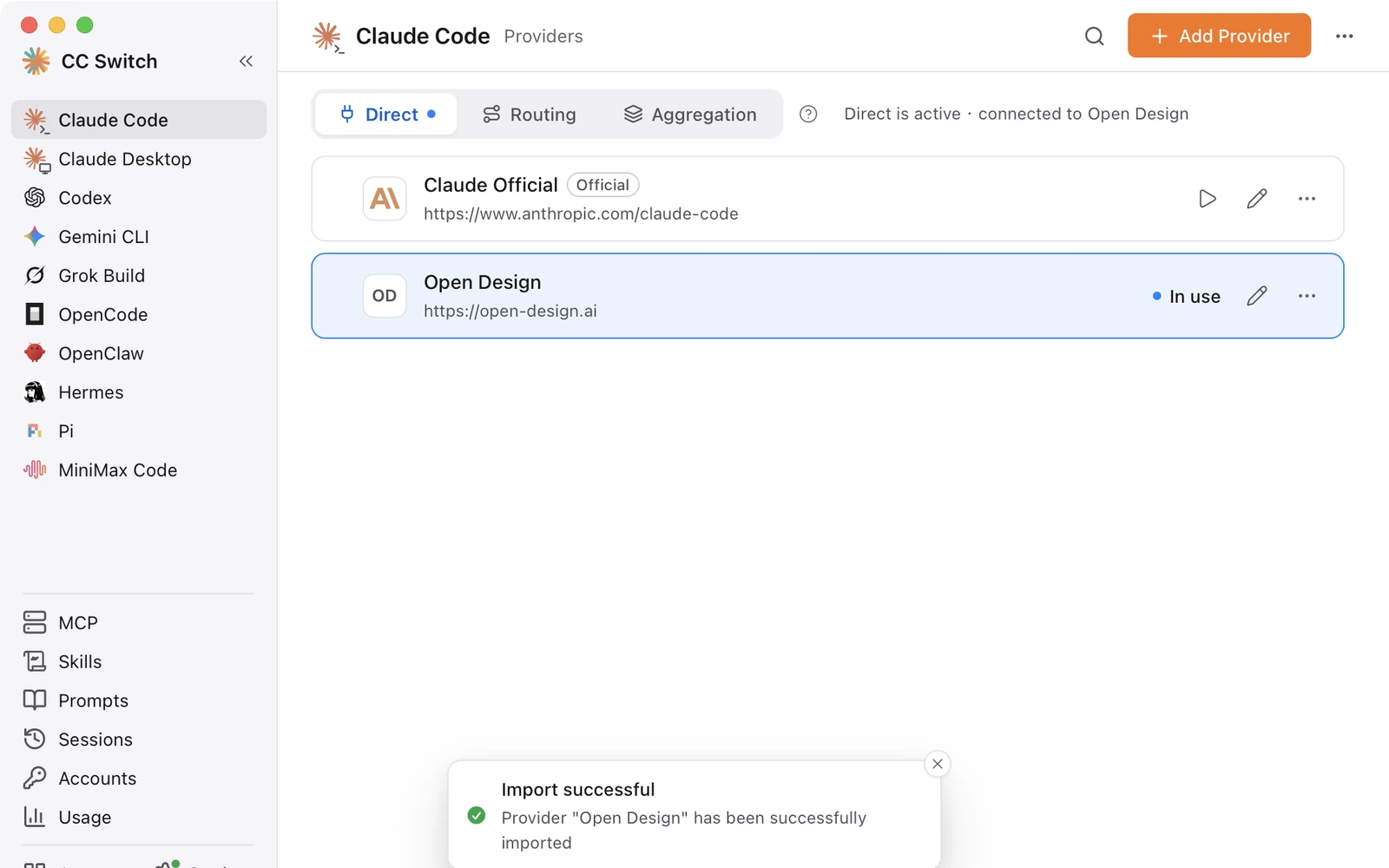Click the Claude Code header logo icon
This screenshot has height=868, width=1389.
point(328,37)
